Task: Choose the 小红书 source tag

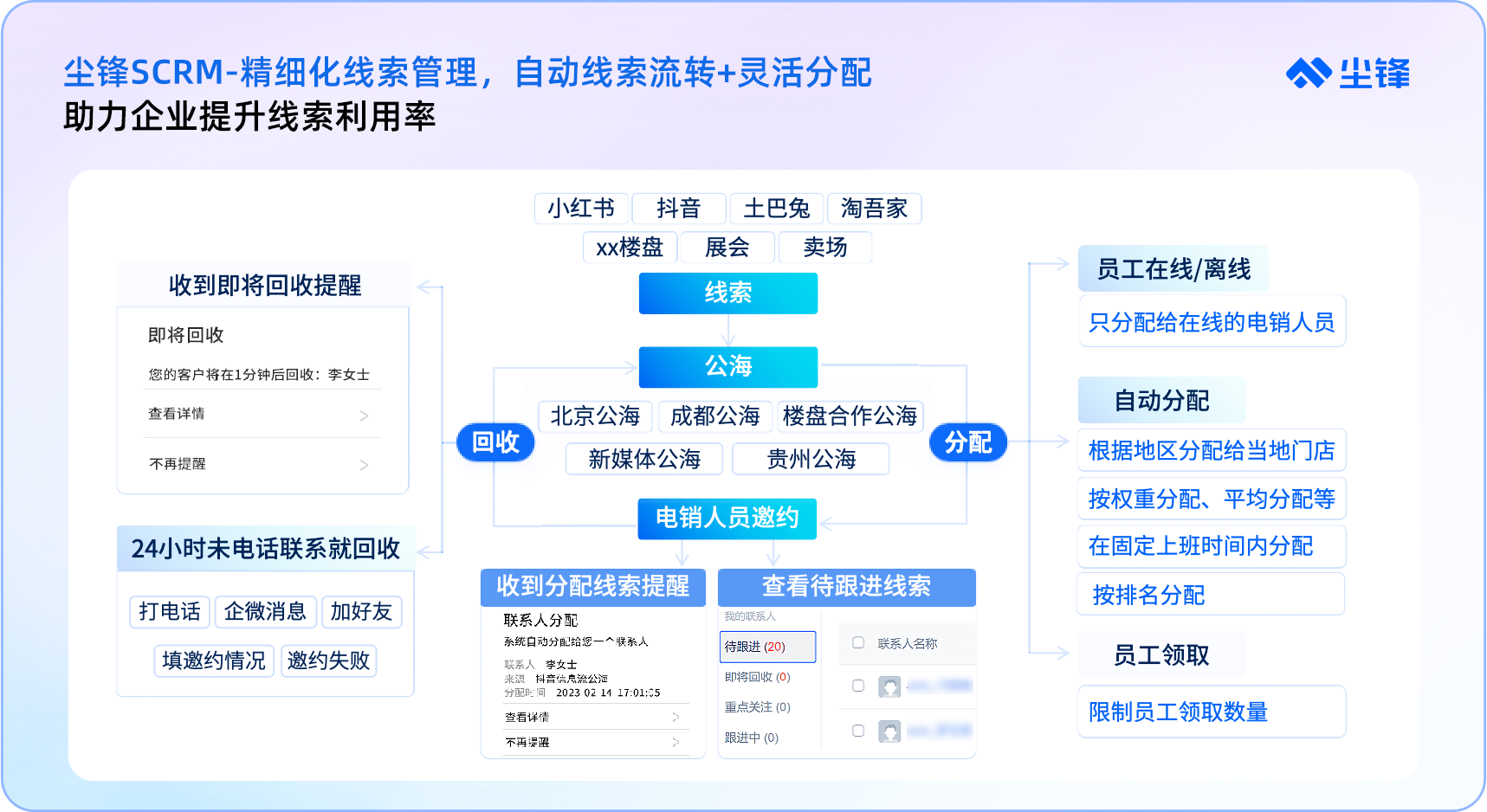Action: [x=581, y=209]
